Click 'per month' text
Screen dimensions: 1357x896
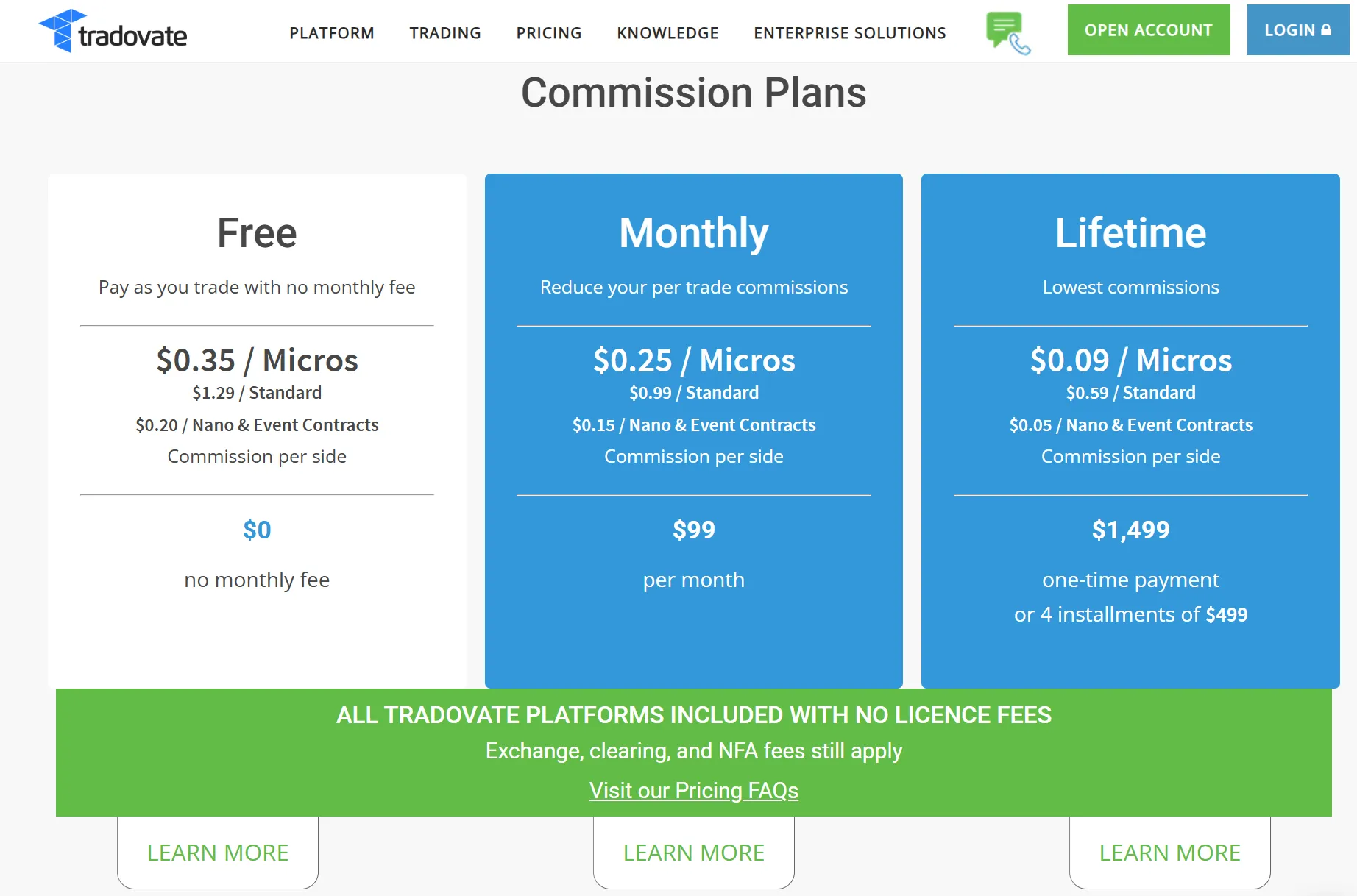[694, 580]
